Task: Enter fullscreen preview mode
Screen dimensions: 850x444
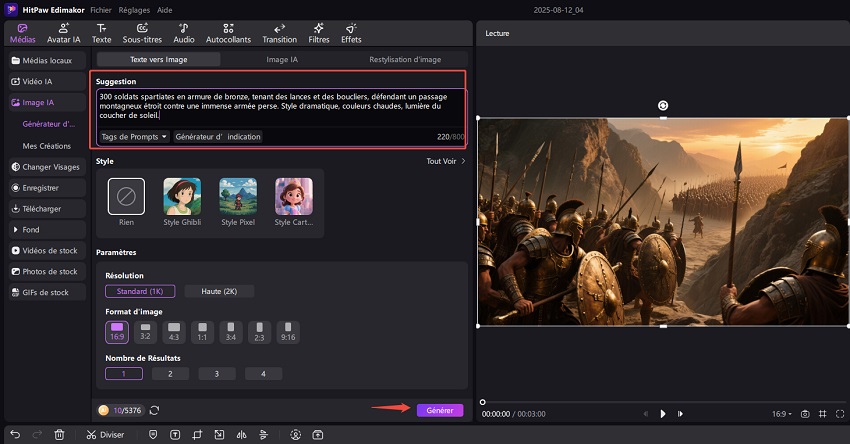Action: click(840, 414)
